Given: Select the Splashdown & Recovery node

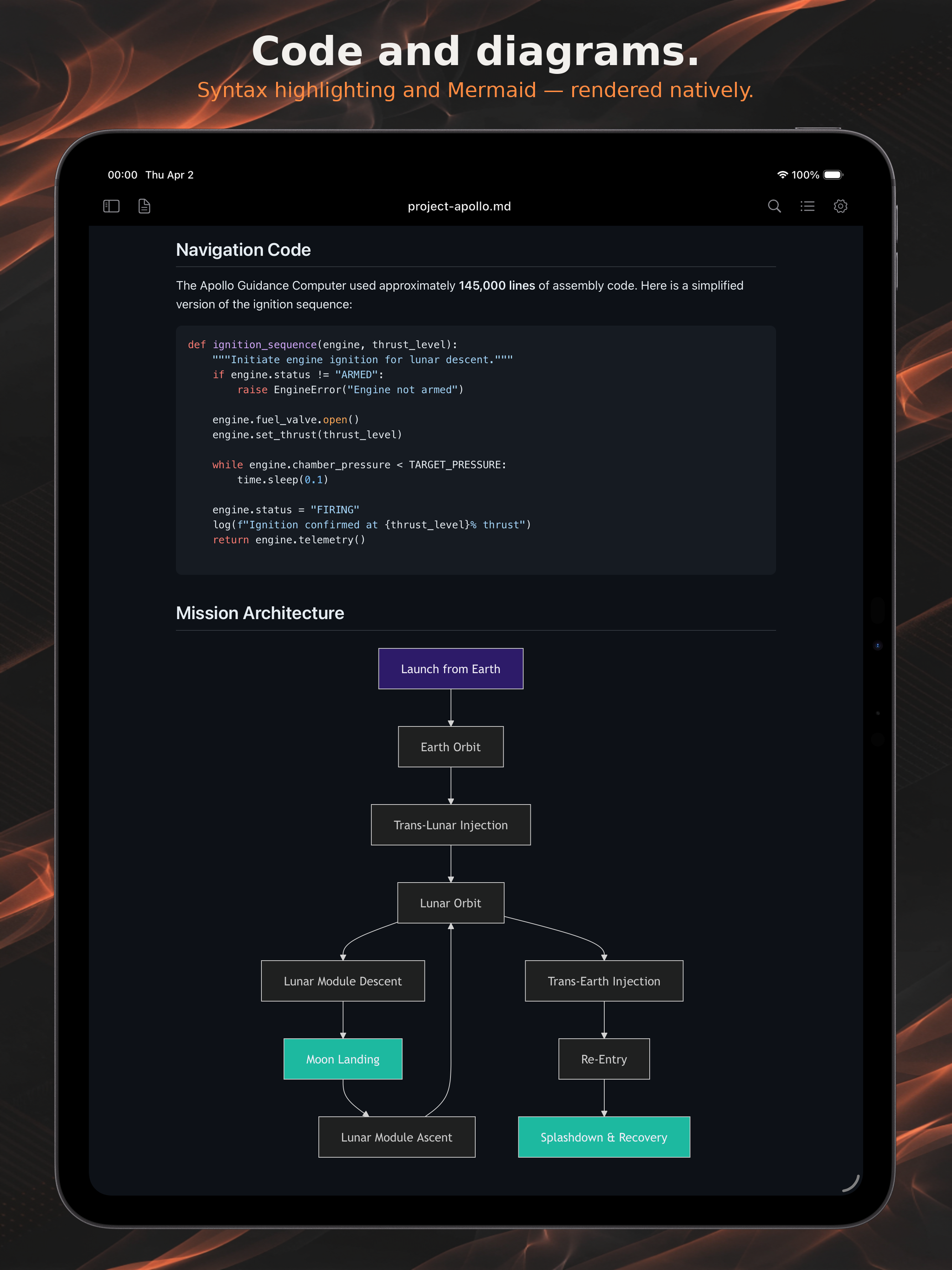Looking at the screenshot, I should tap(604, 1138).
